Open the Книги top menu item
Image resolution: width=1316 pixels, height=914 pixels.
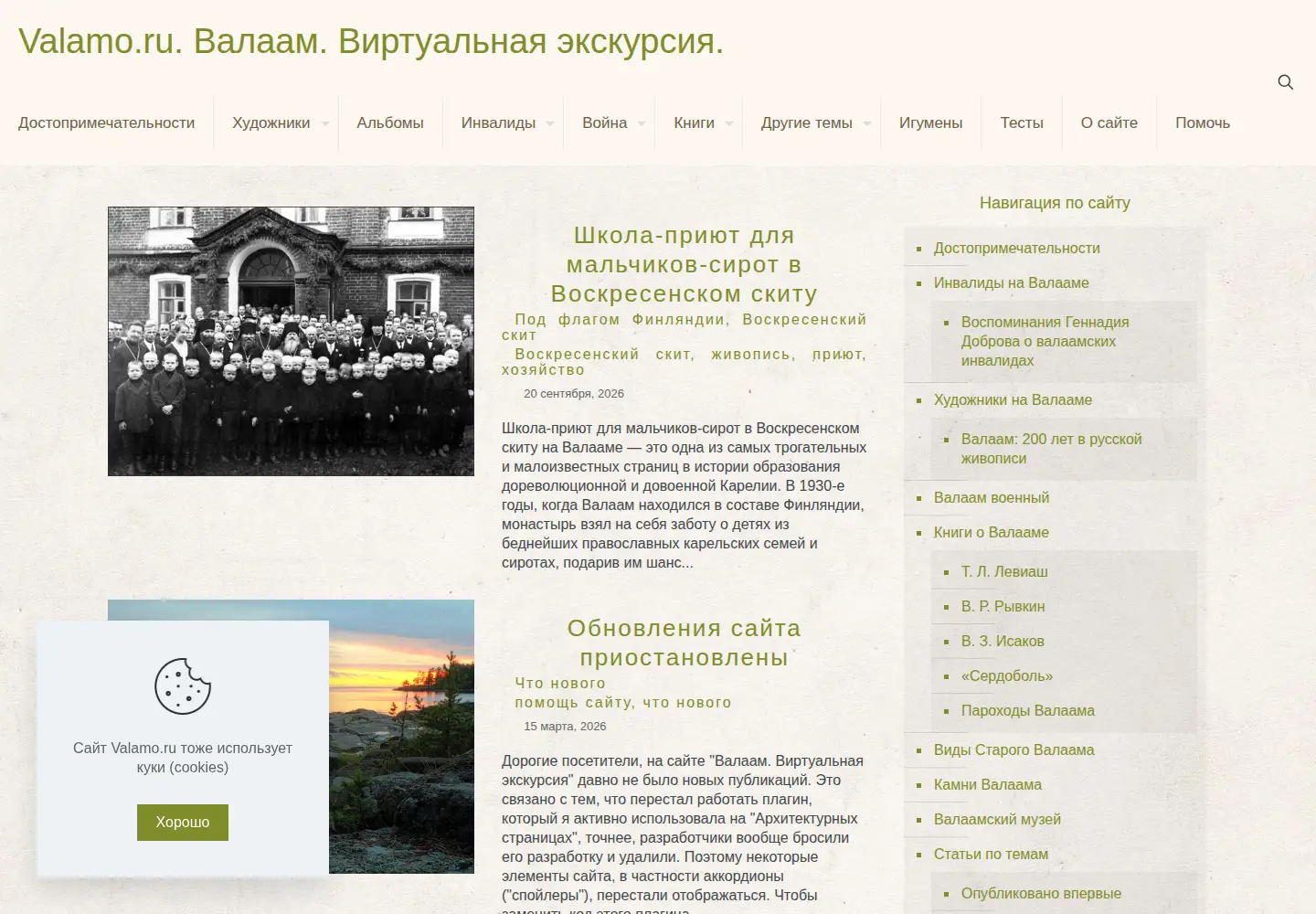[x=695, y=122]
